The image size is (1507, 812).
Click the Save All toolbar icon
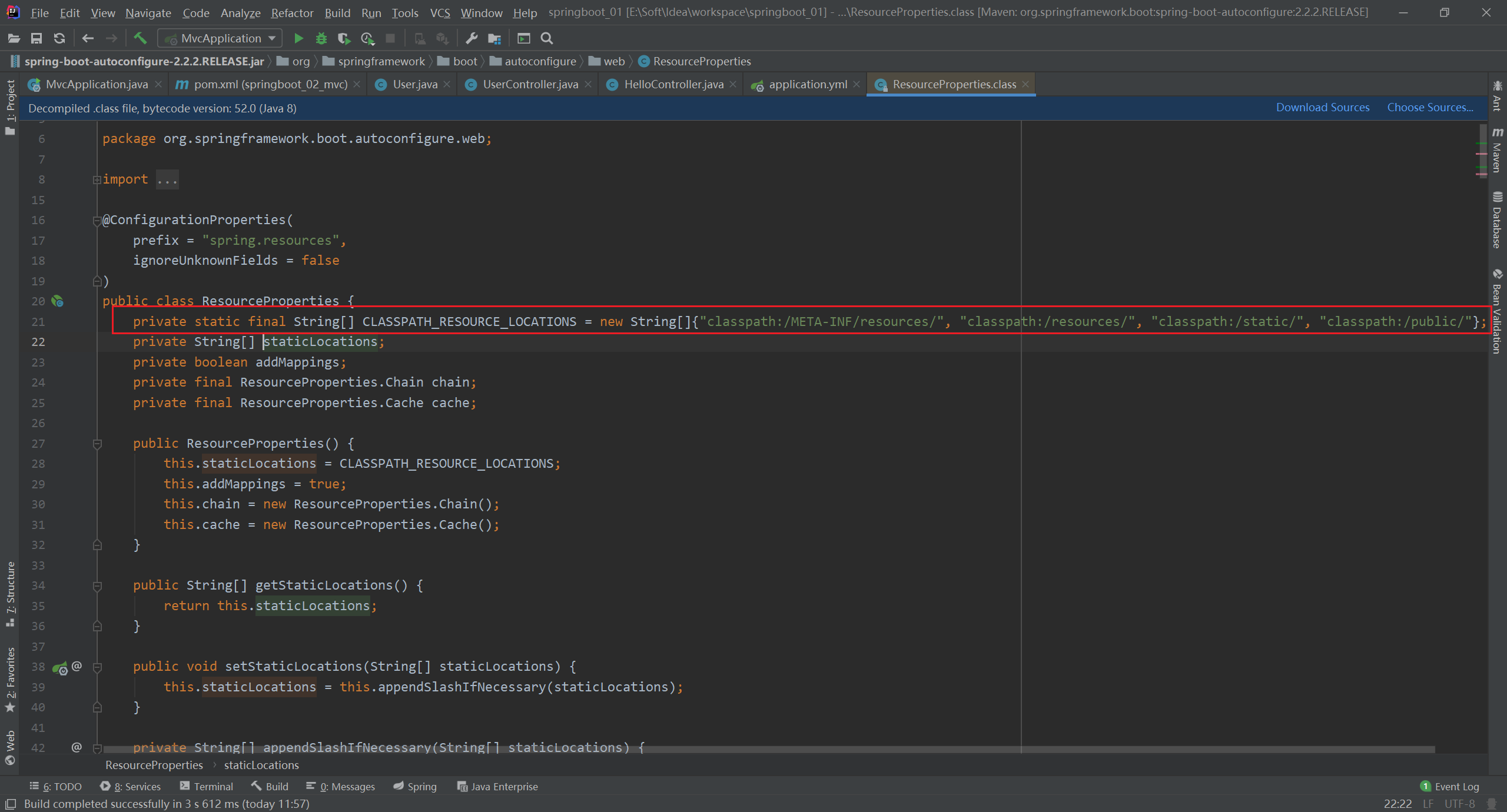click(36, 38)
